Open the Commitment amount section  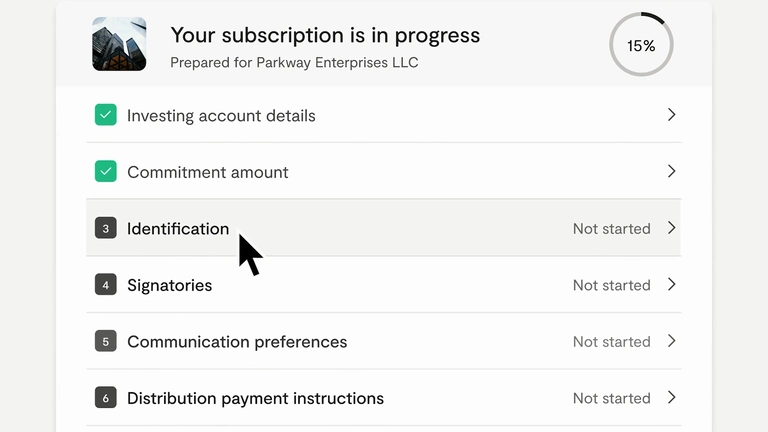point(207,172)
